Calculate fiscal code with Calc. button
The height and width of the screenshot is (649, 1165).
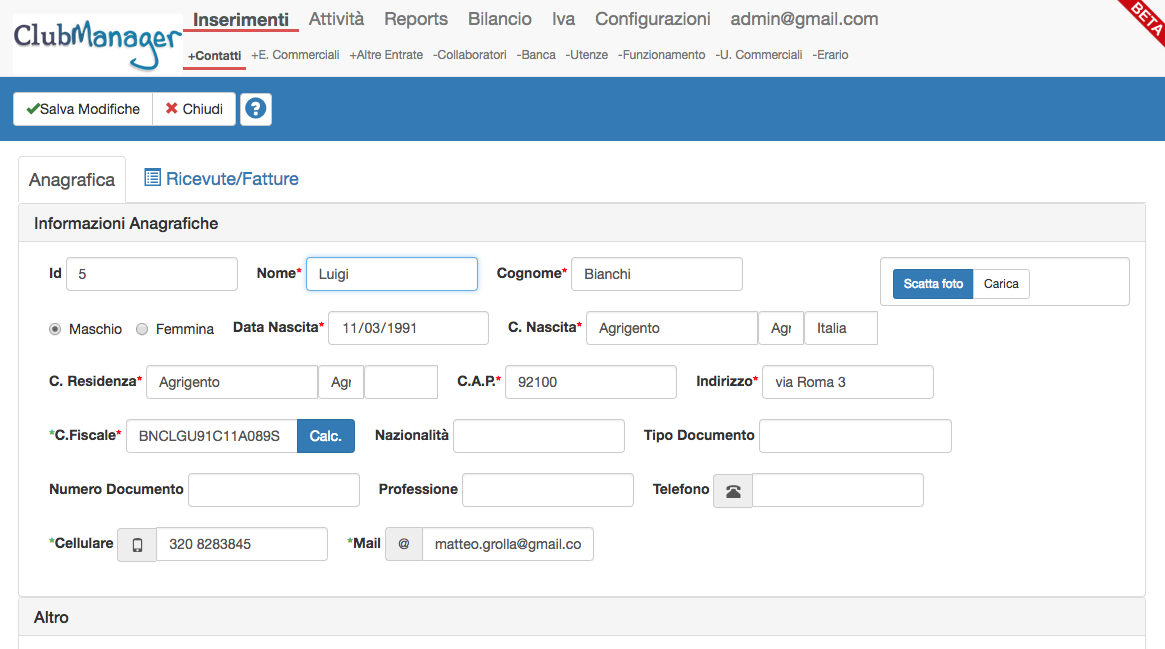click(326, 436)
